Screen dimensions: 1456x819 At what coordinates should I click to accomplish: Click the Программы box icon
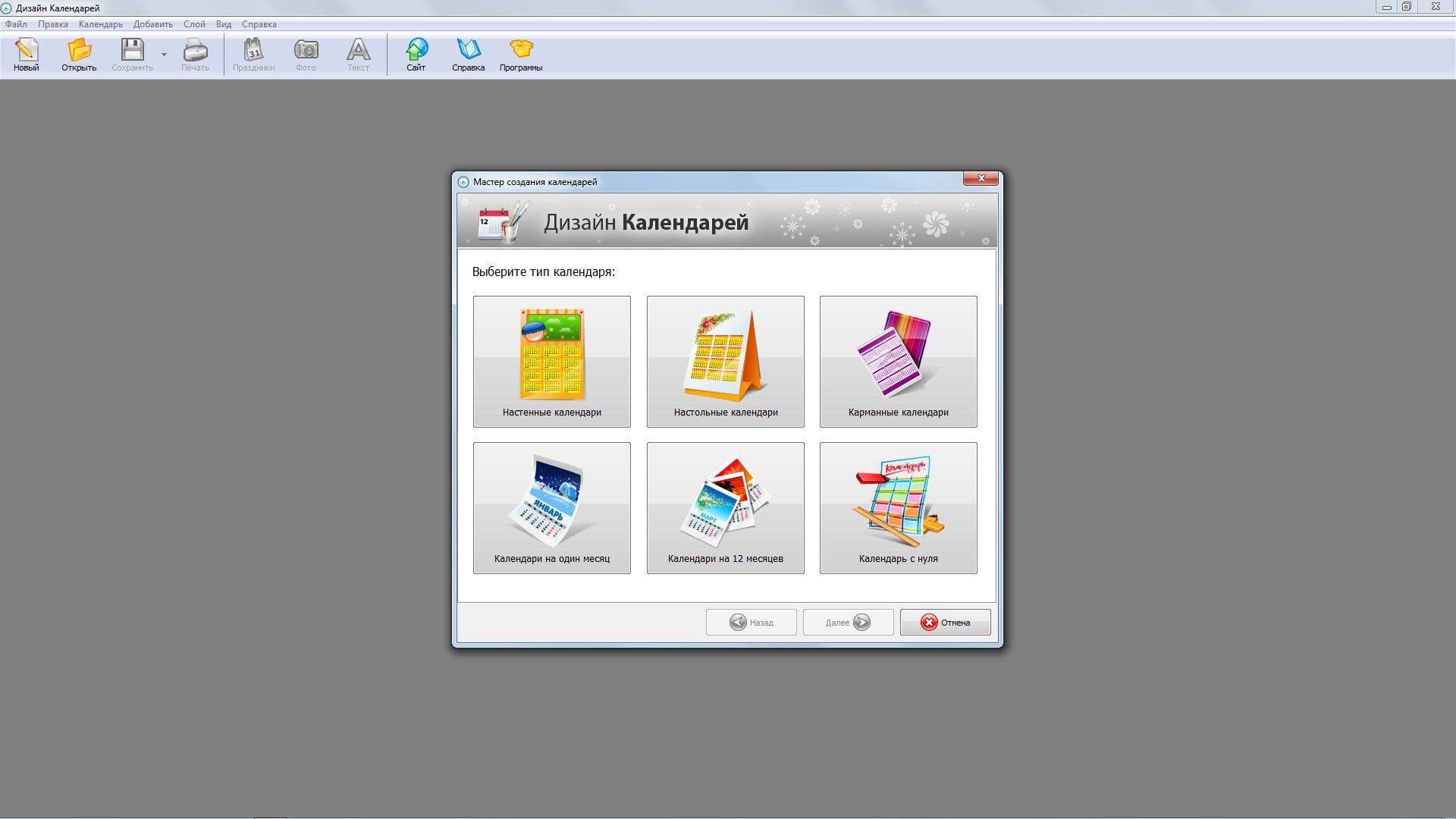click(521, 55)
